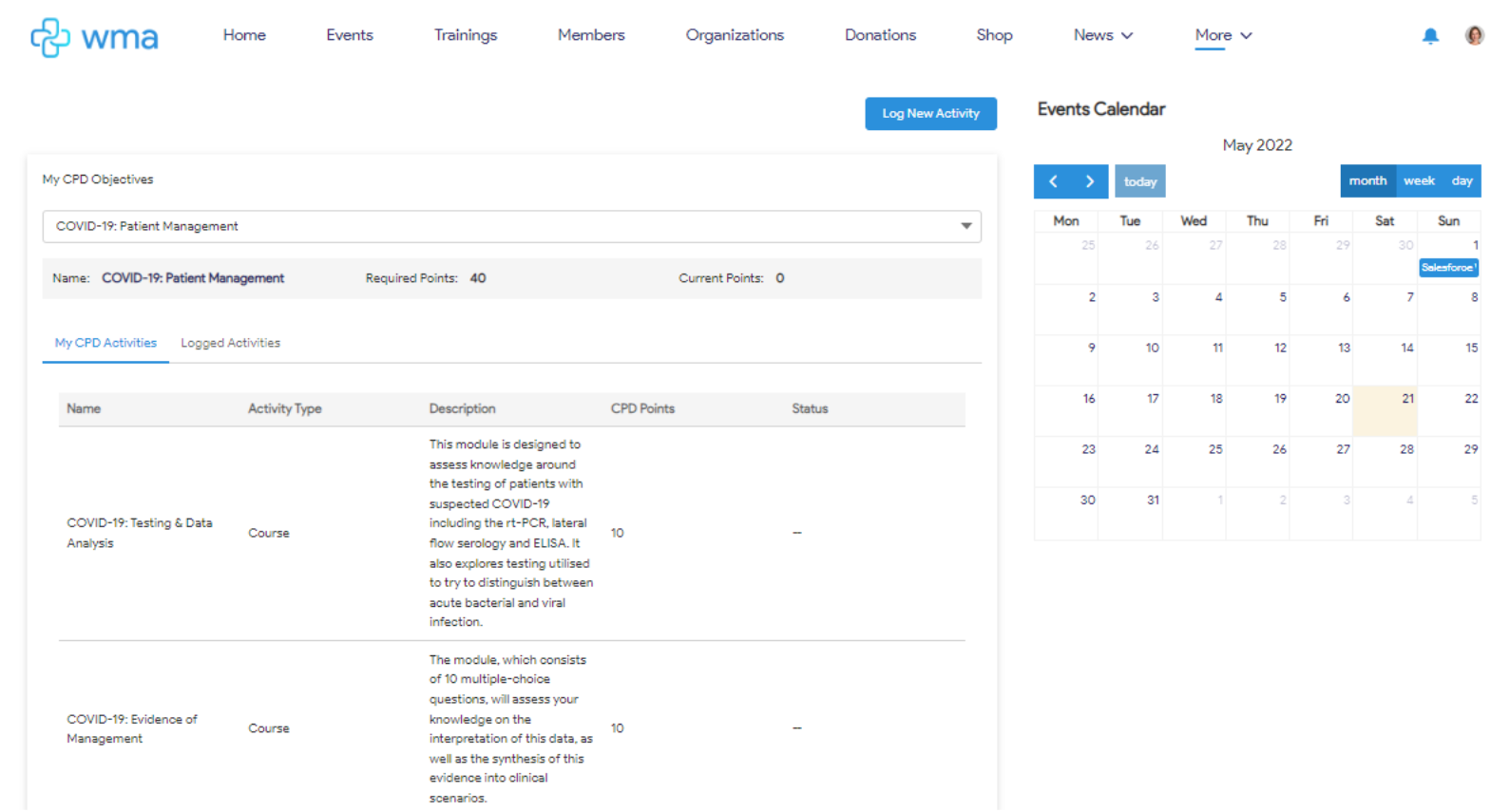Viewport: 1510px width, 812px height.
Task: Open the user profile avatar
Action: point(1474,35)
